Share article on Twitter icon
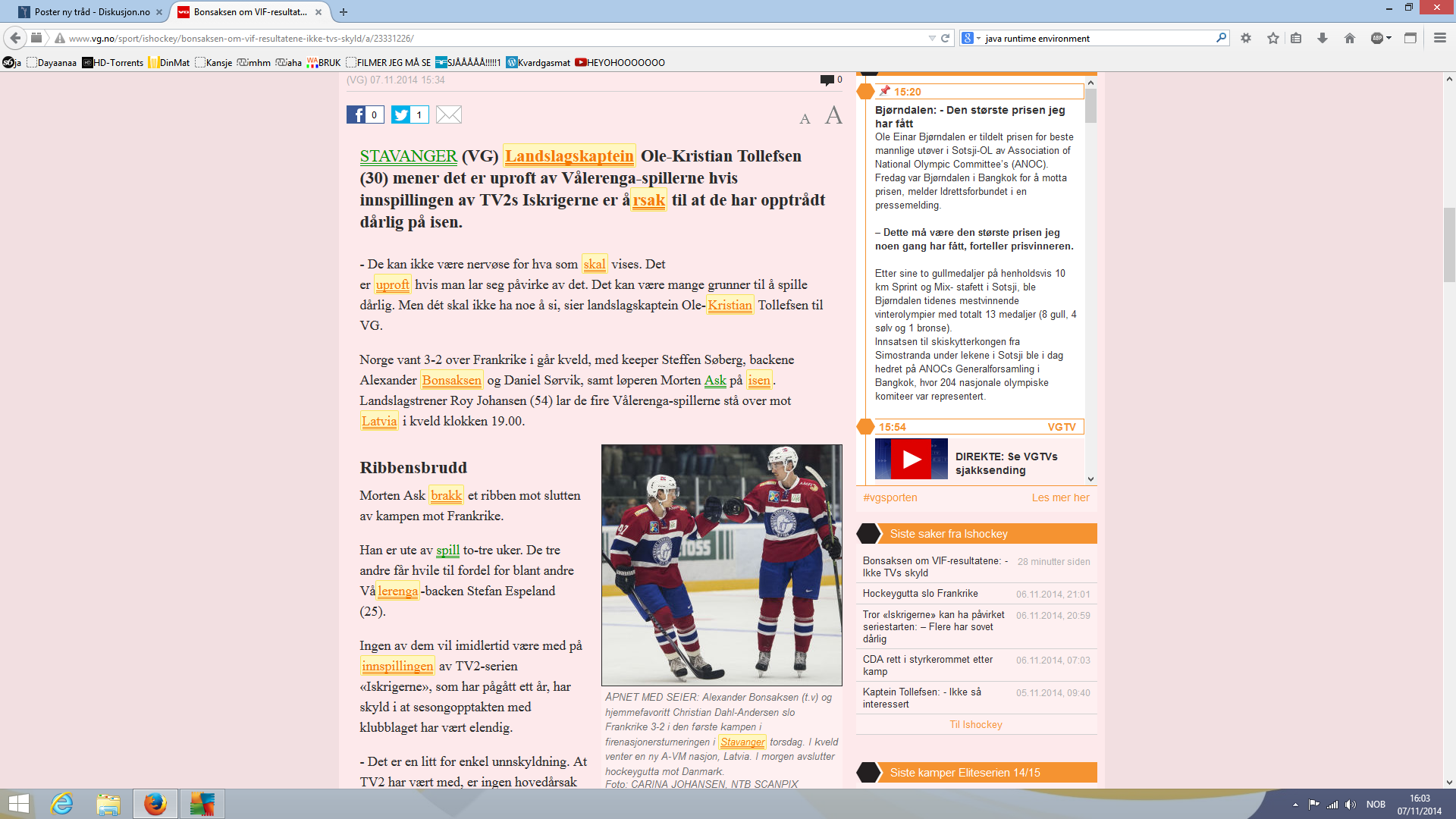The width and height of the screenshot is (1456, 819). [x=409, y=115]
